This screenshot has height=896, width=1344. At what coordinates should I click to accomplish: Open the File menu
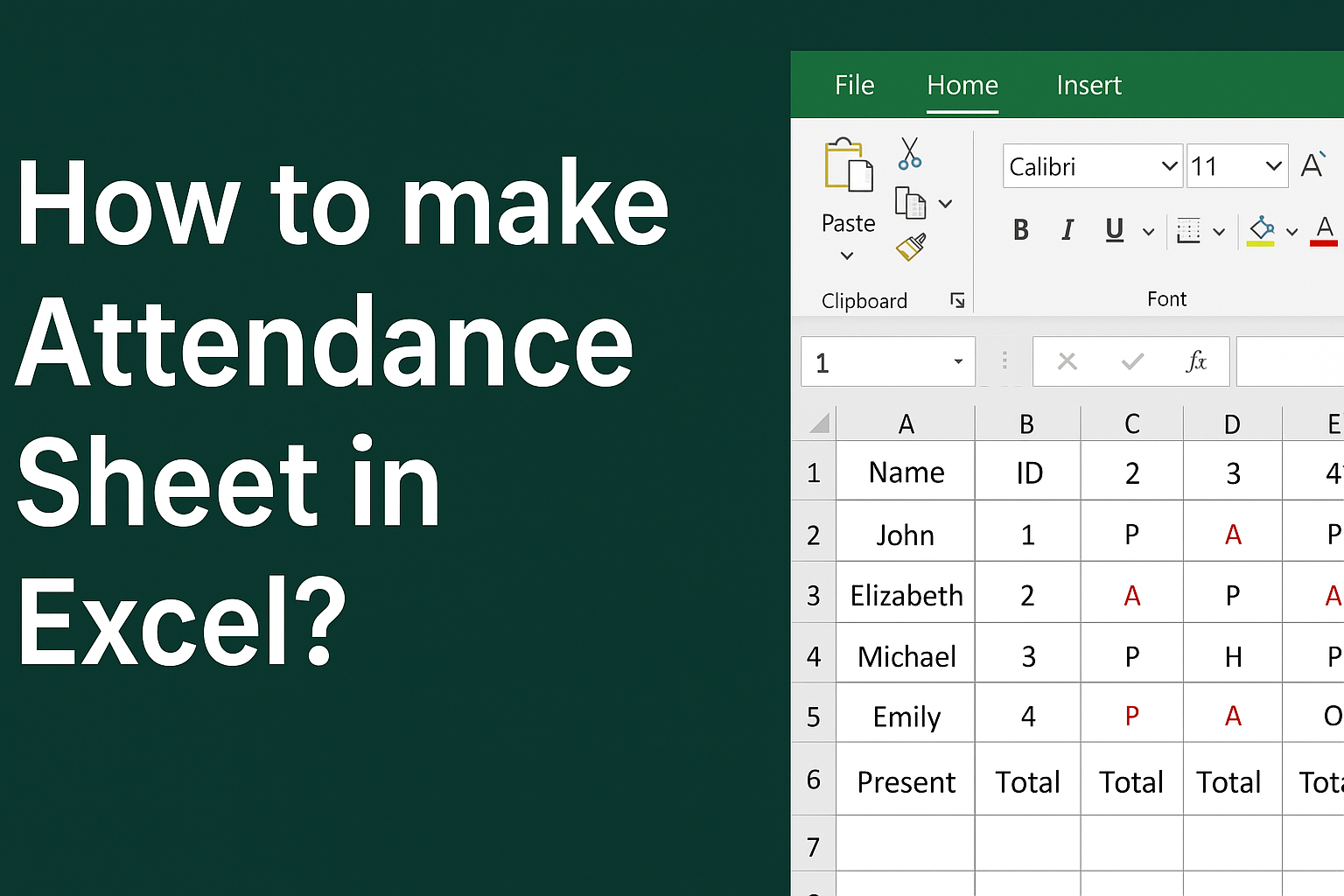853,85
